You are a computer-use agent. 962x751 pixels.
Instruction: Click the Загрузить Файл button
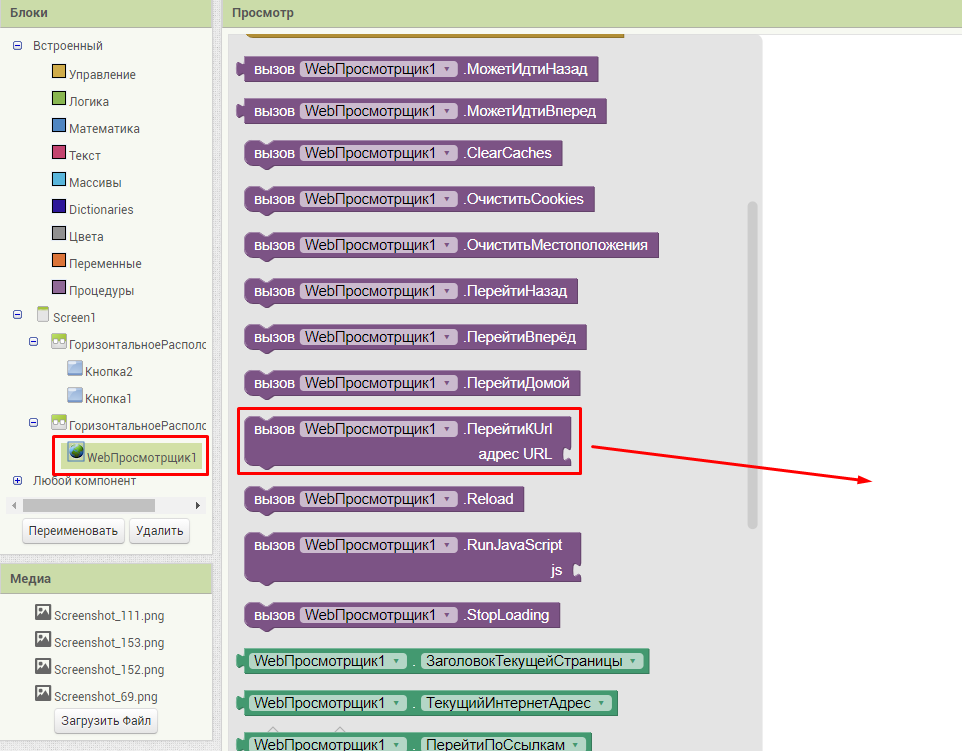pos(105,721)
